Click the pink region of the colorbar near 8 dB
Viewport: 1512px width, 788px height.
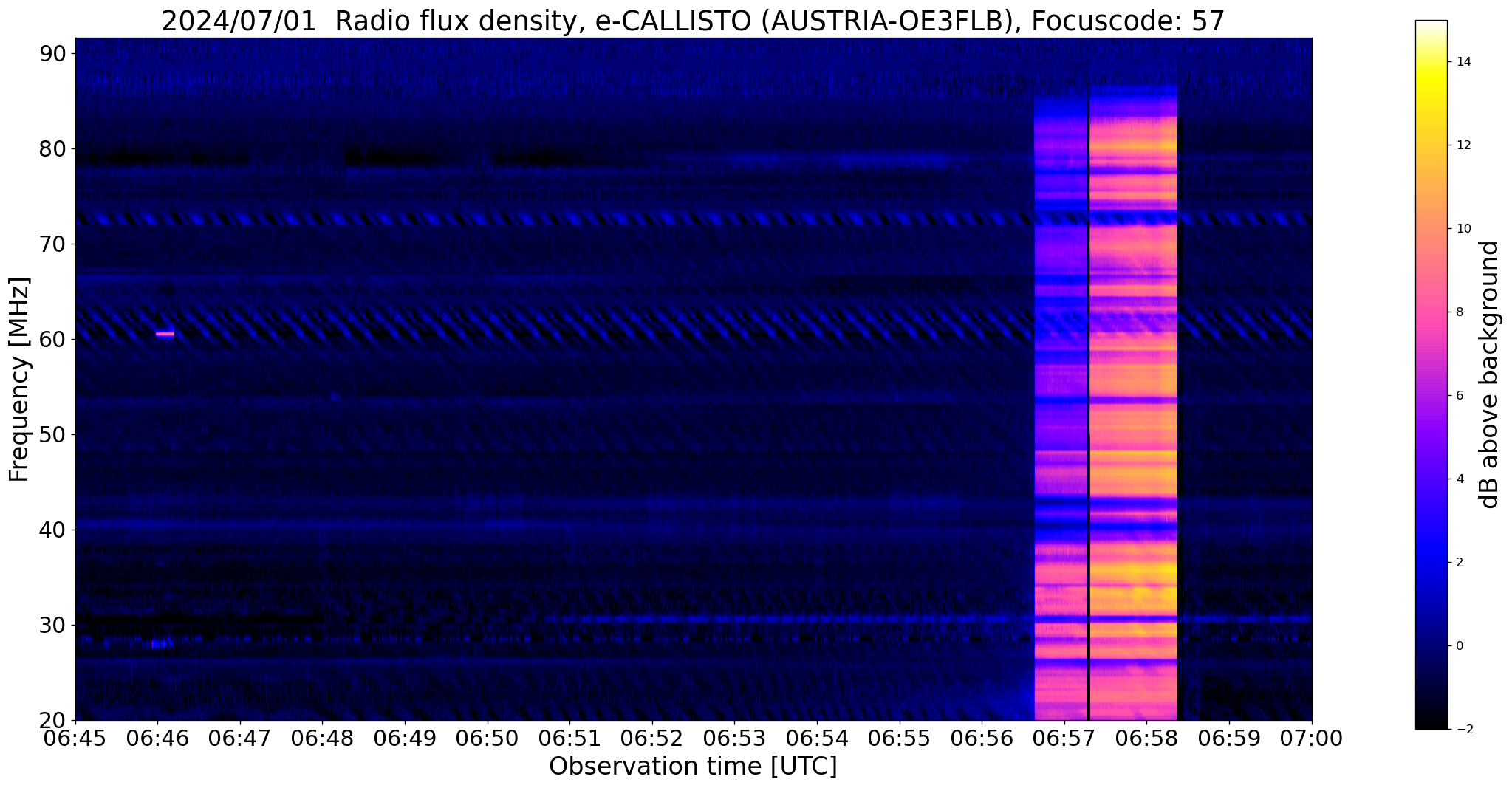(x=1431, y=312)
